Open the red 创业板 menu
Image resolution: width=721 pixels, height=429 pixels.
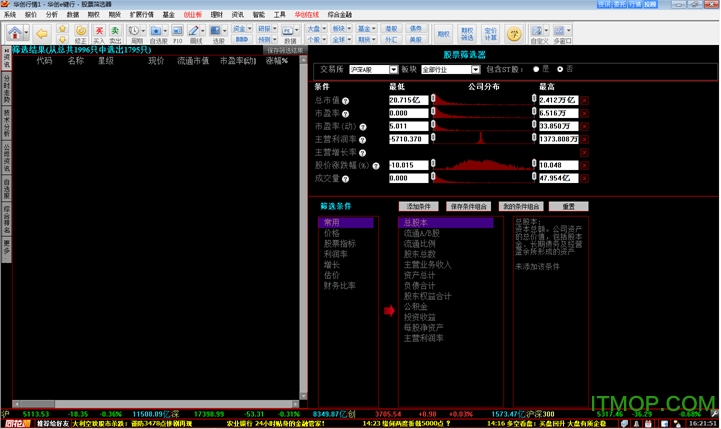[x=193, y=15]
